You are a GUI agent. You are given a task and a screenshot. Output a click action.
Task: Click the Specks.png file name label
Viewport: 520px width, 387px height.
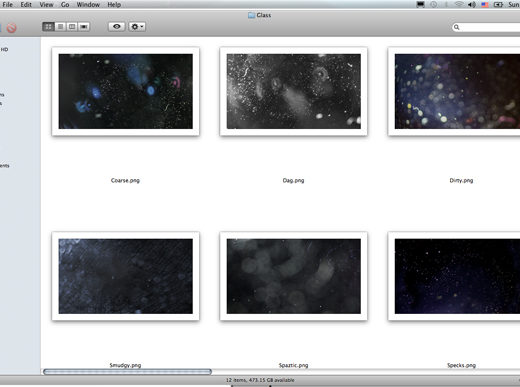(461, 365)
